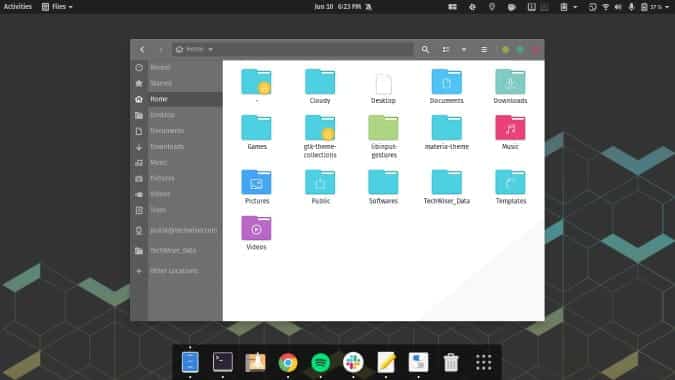Open view options dropdown arrow in toolbar
Image resolution: width=675 pixels, height=380 pixels.
coord(464,49)
